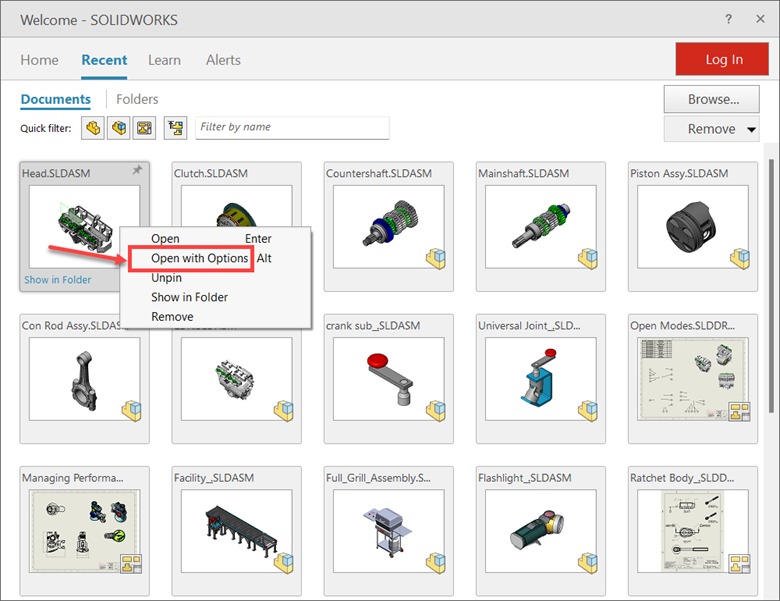Click assembly icon on crank sub thumbnail
The height and width of the screenshot is (601, 780).
[x=436, y=411]
